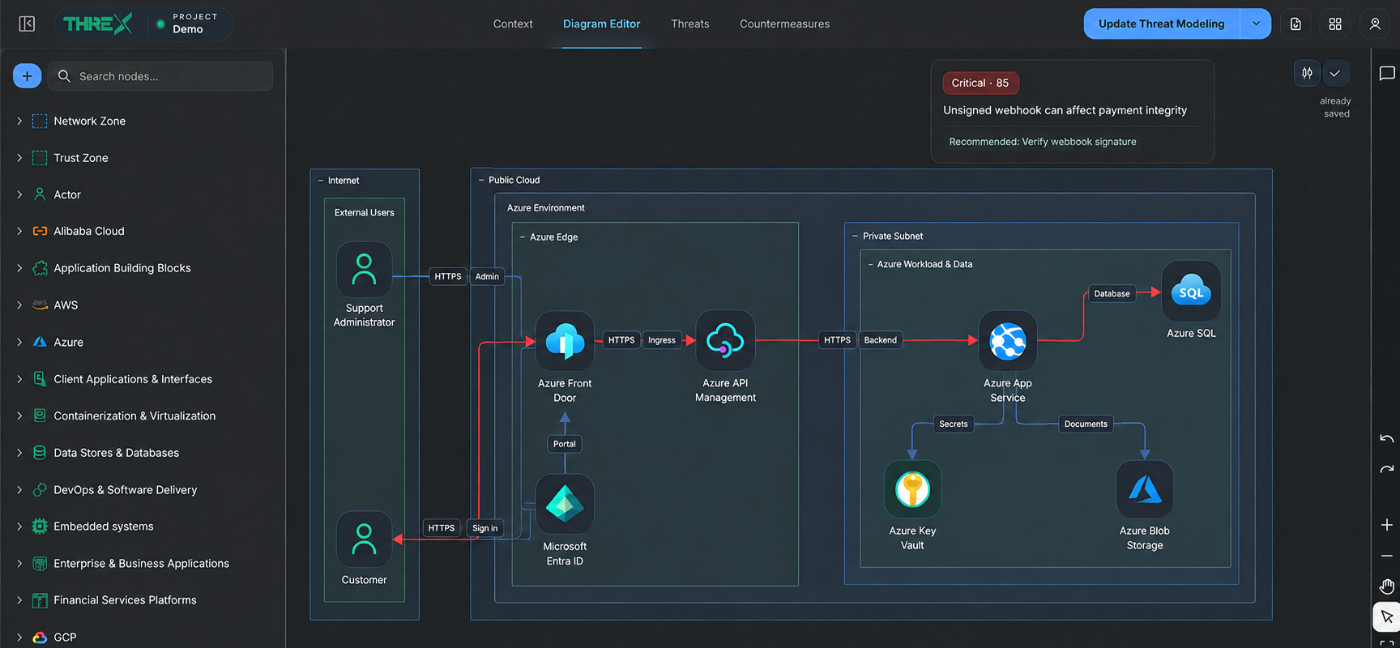The image size is (1400, 648).
Task: Undo the last diagram change
Action: [x=1386, y=439]
